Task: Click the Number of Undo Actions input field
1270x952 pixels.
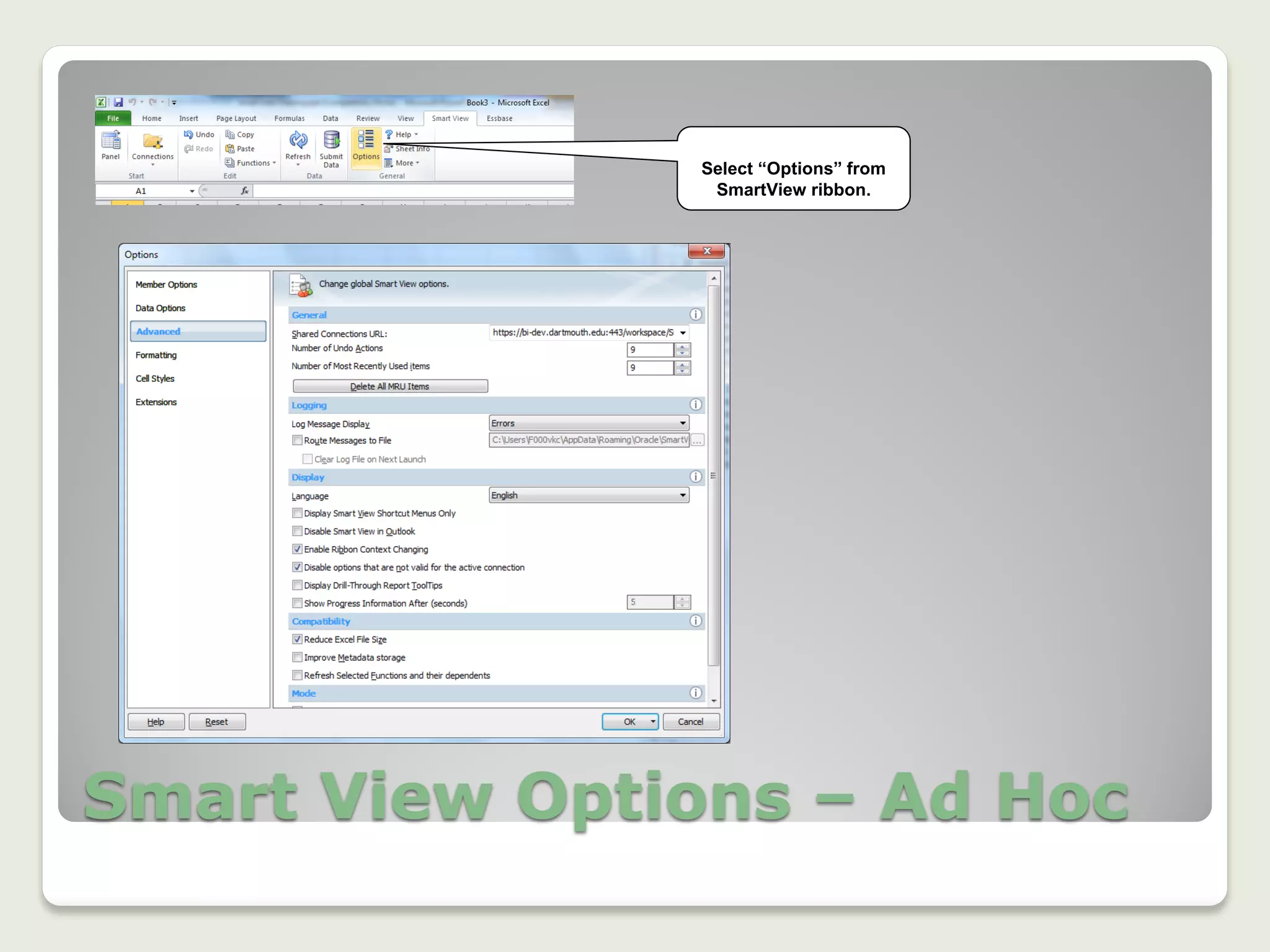Action: pos(650,350)
